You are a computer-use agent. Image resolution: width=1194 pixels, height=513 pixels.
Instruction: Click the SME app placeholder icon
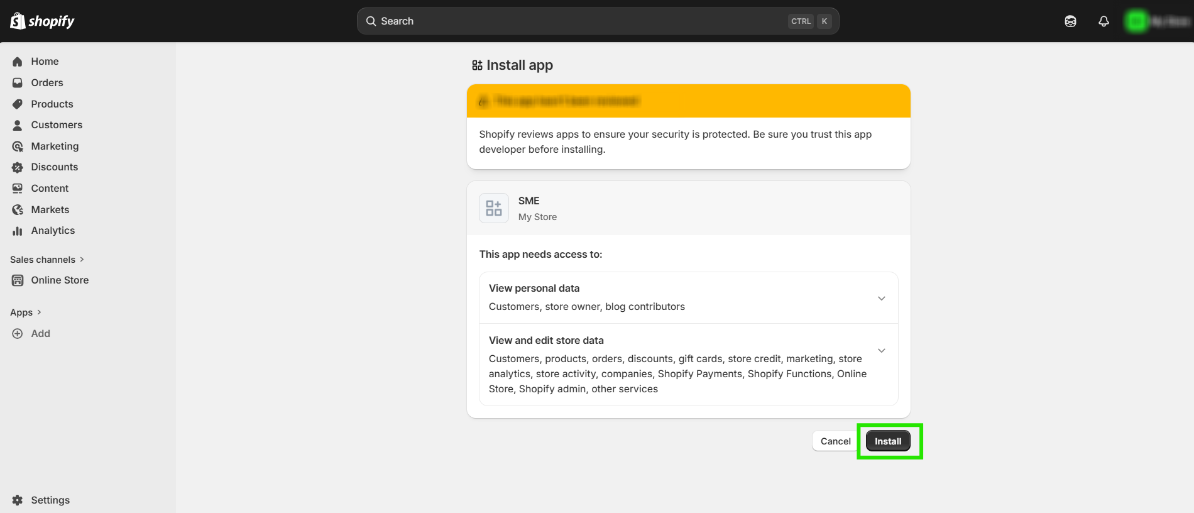[494, 208]
